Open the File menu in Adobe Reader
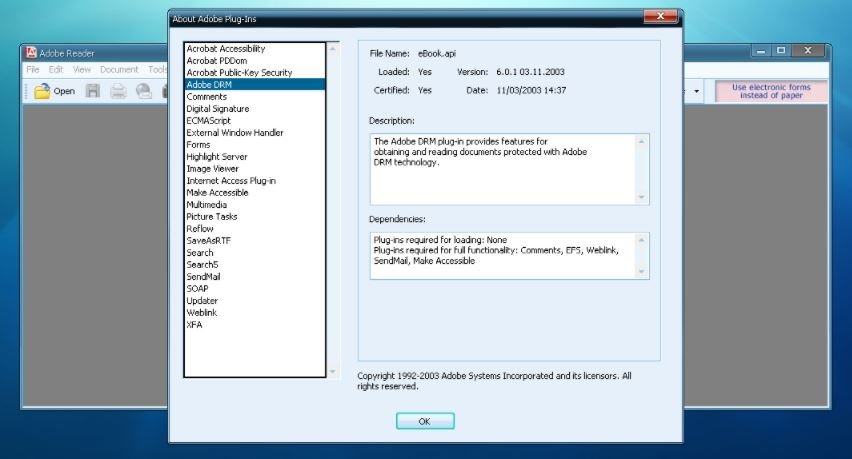 33,70
